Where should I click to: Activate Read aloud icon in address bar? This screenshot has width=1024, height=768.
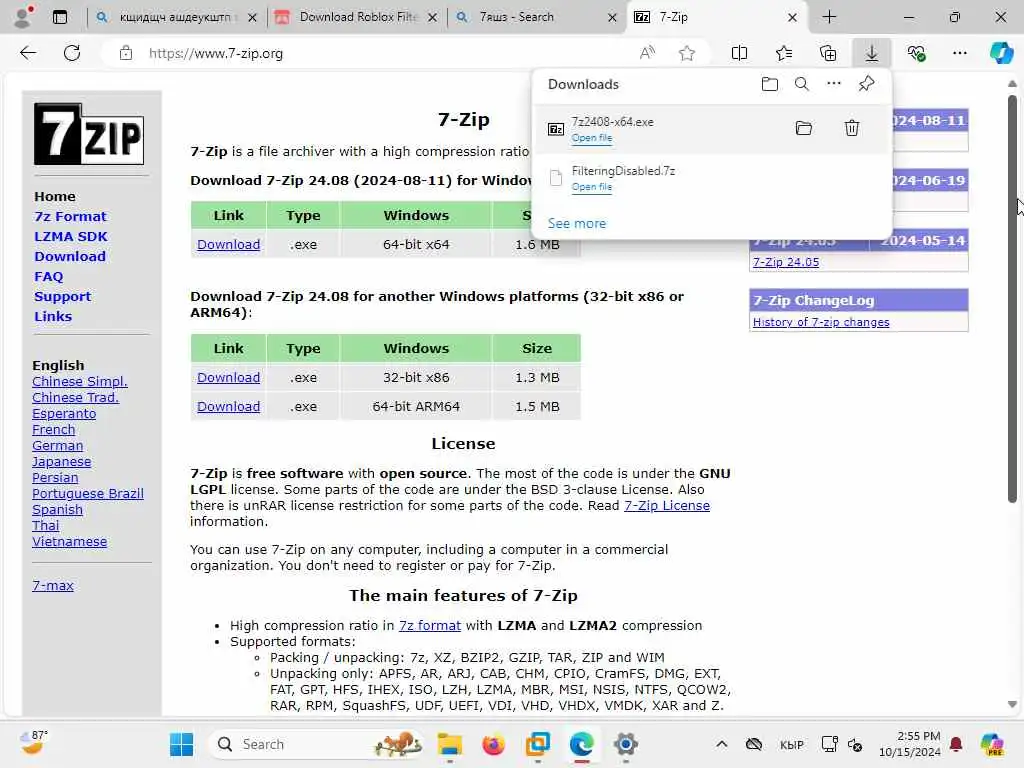click(647, 53)
